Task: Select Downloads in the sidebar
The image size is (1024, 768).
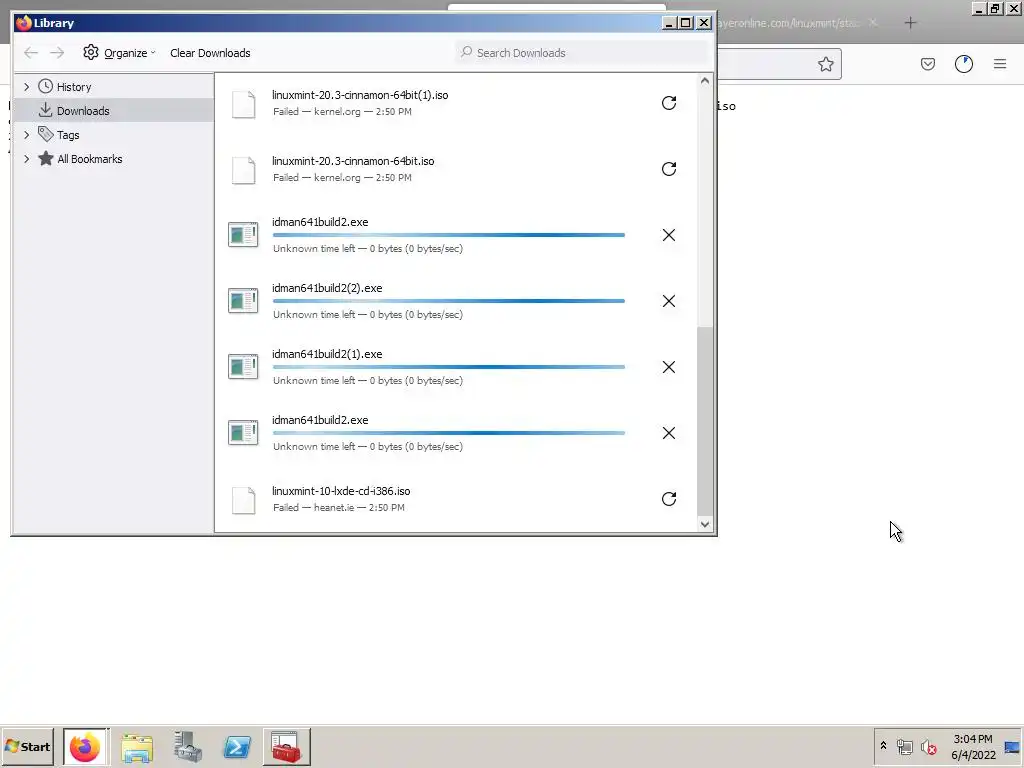Action: 83,111
